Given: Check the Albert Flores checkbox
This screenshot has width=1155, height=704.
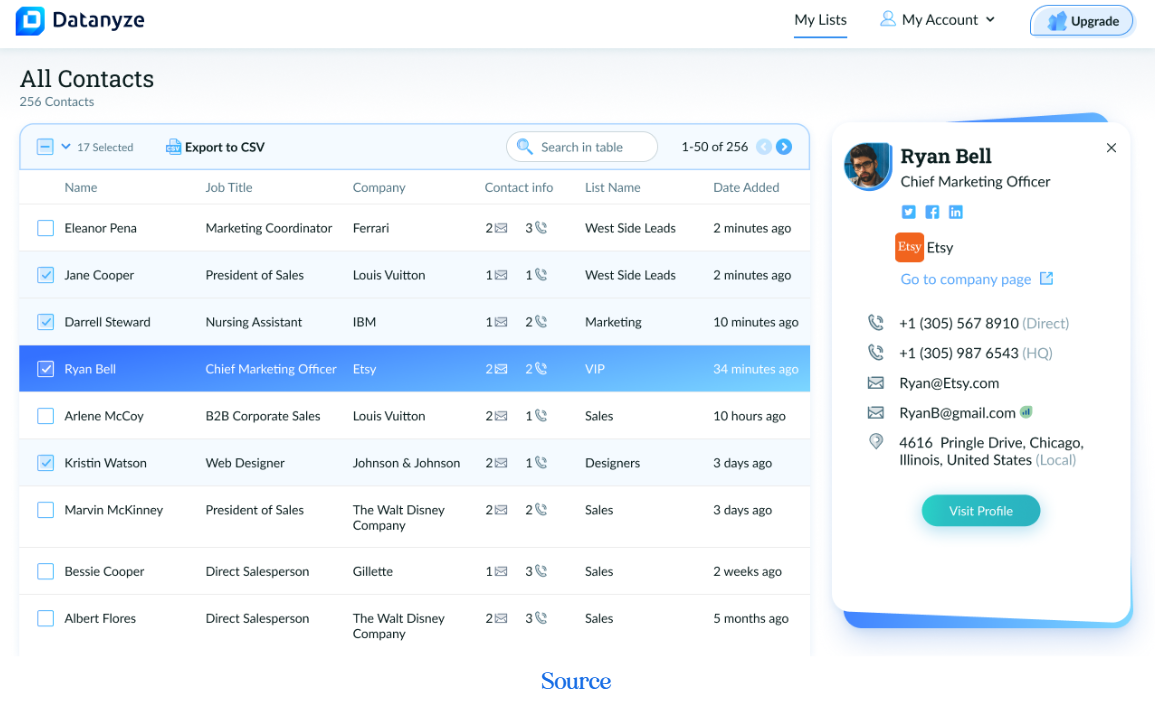Looking at the screenshot, I should (46, 618).
